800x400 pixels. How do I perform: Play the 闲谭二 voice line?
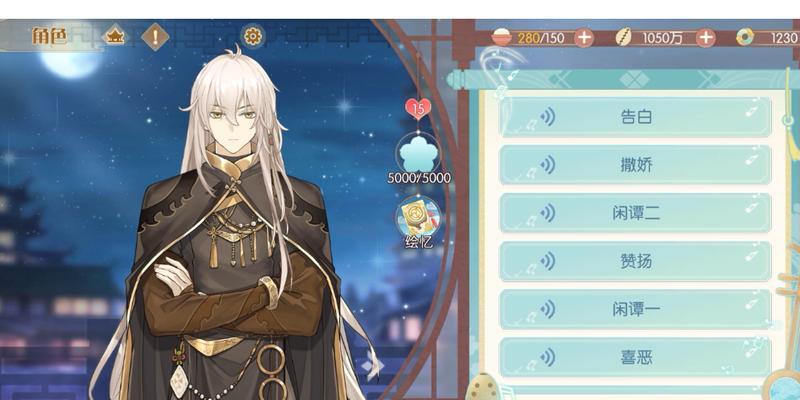[x=635, y=213]
